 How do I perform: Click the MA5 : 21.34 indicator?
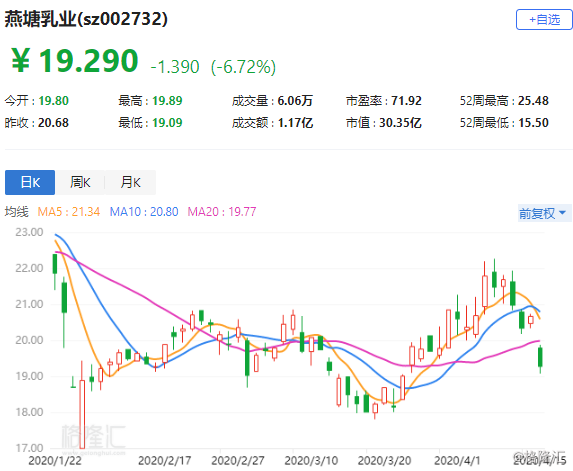tap(69, 212)
